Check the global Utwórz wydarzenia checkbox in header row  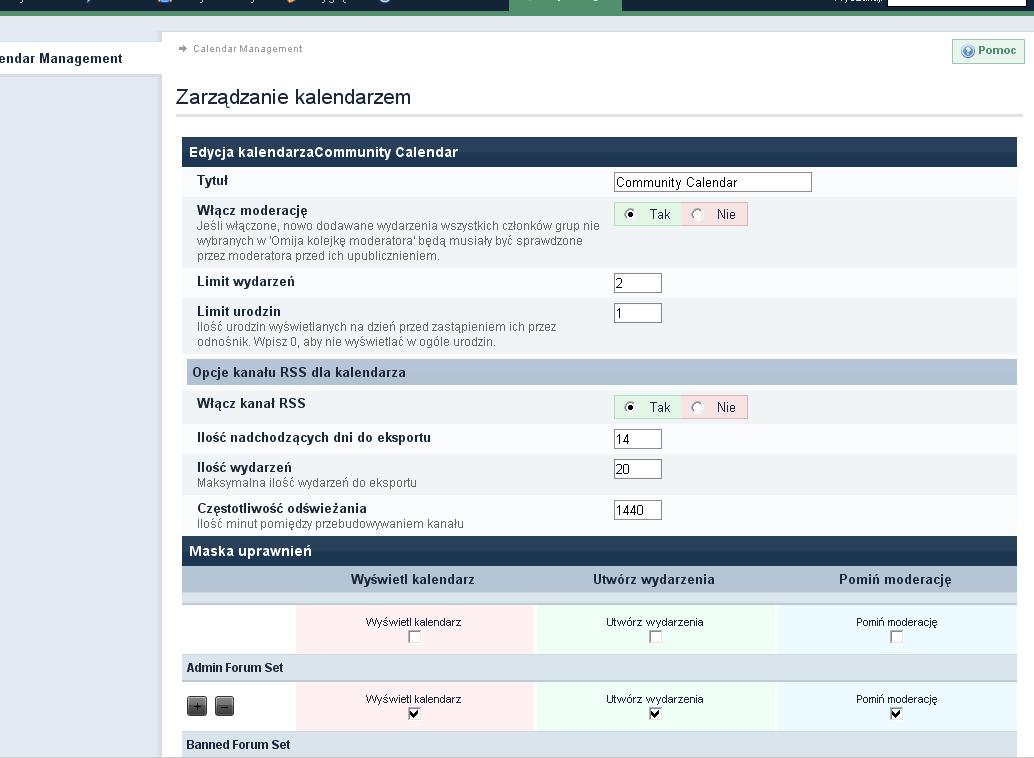(x=655, y=637)
